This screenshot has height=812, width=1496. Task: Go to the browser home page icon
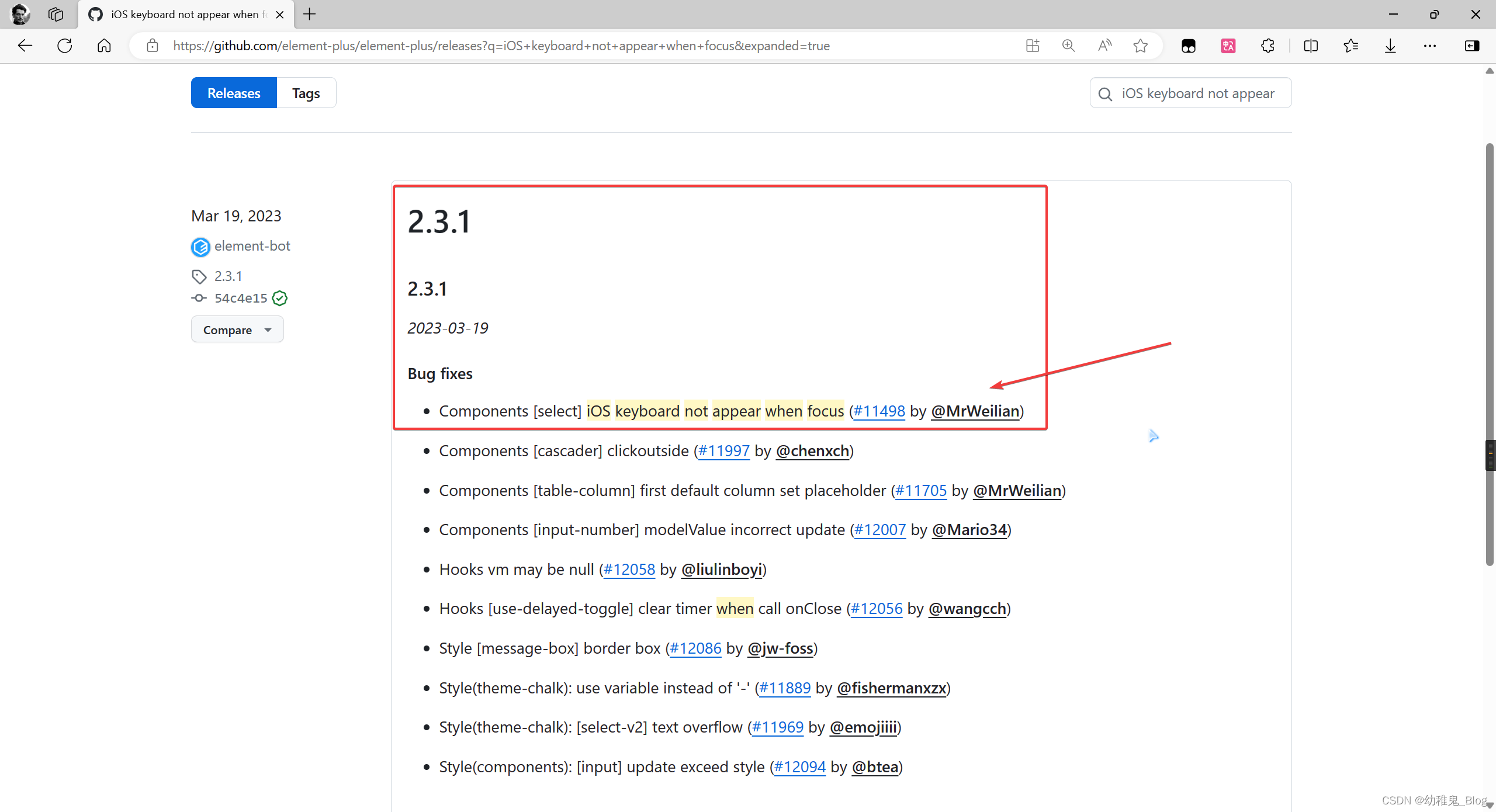(x=104, y=46)
